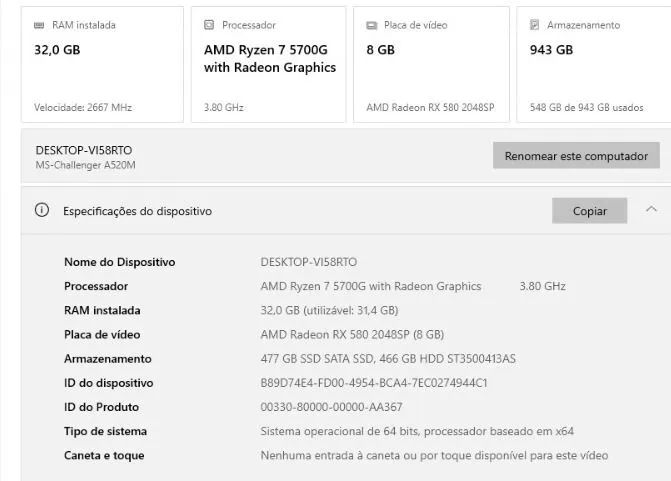Select the 3.80 GHz text in processor card
This screenshot has height=481, width=671.
224,107
